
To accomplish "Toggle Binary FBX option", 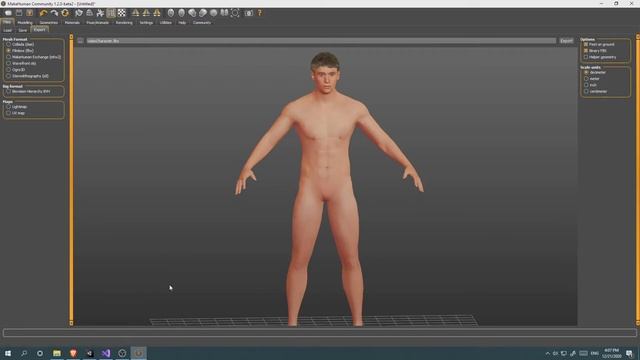I will [x=595, y=51].
